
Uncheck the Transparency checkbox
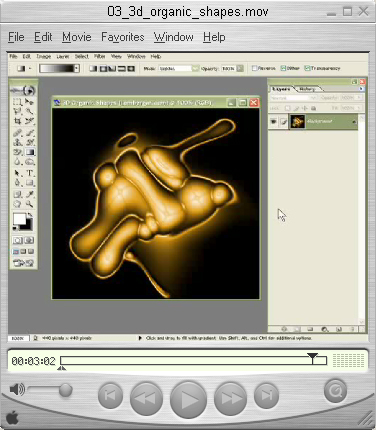(307, 68)
